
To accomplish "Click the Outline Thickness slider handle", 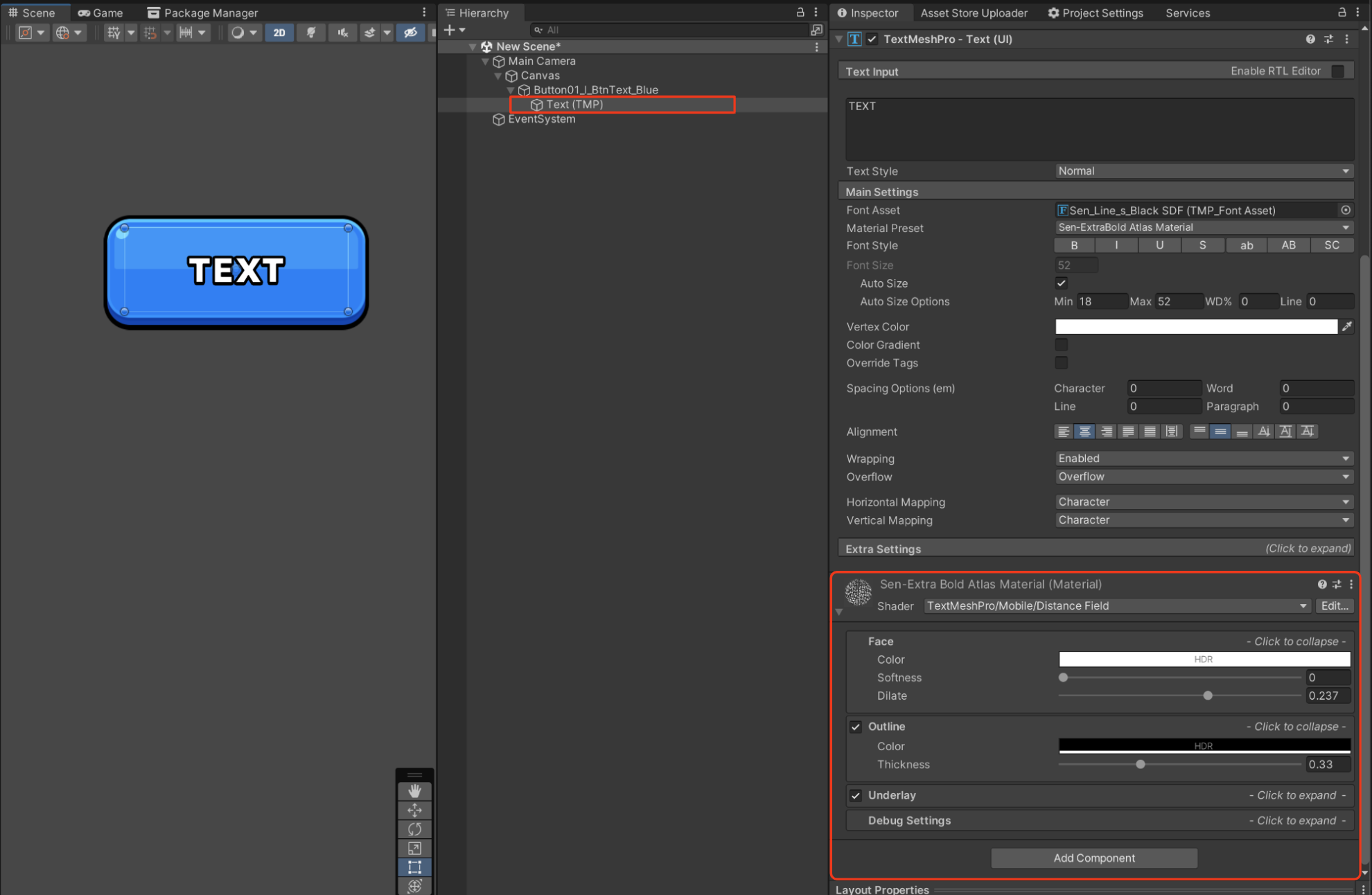I will pos(1141,765).
